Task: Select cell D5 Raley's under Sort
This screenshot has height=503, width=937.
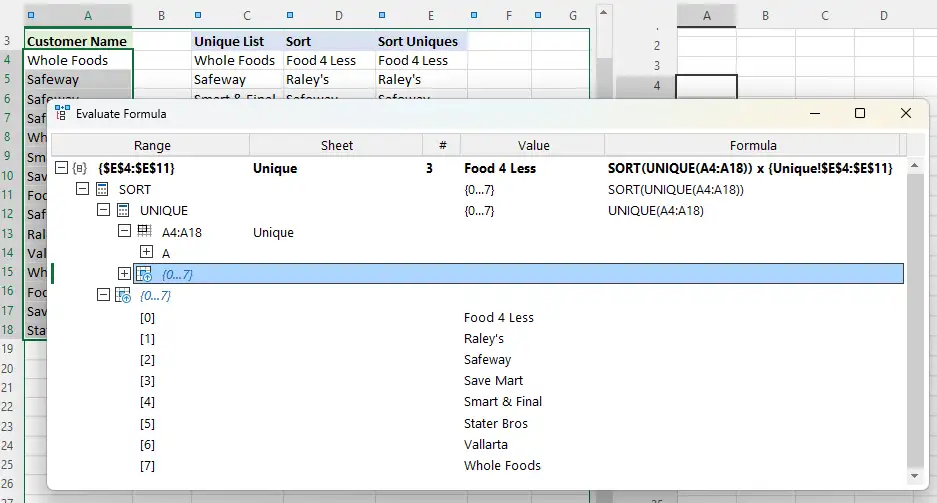Action: click(329, 79)
